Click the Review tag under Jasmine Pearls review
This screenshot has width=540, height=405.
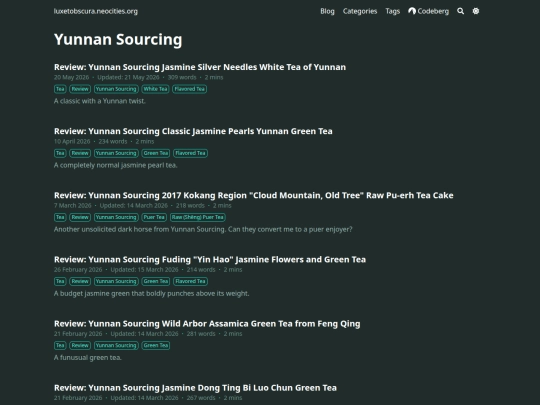[80, 153]
